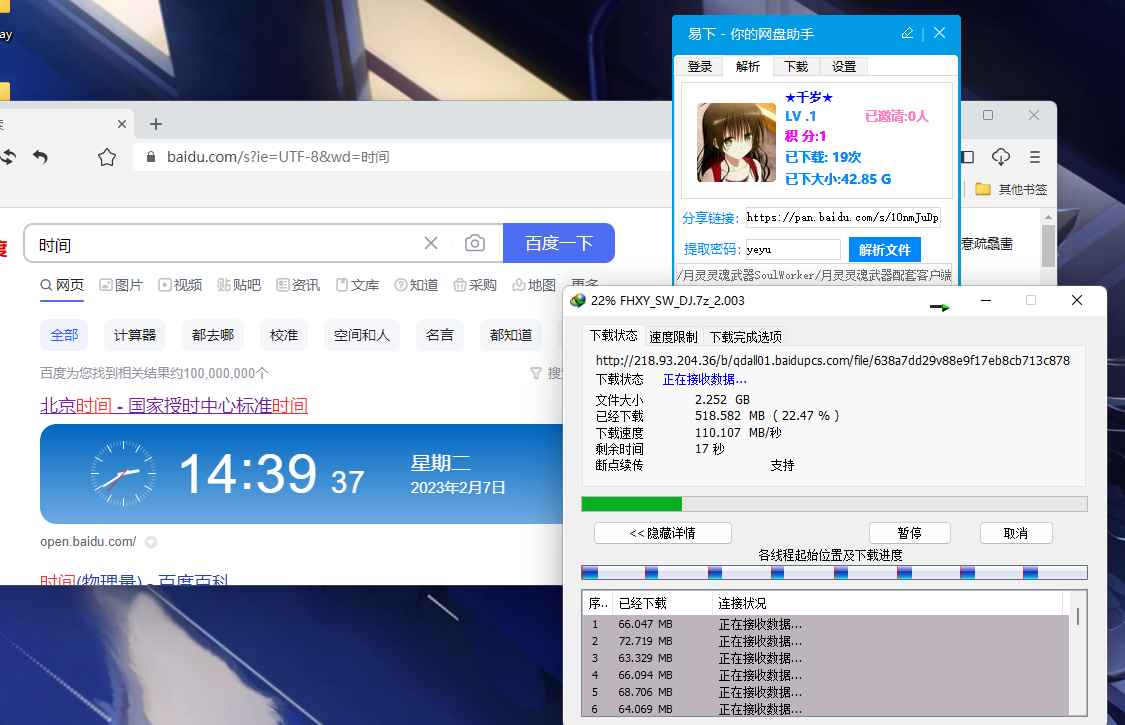Click the download URL text
Screen dimensions: 1125x725
tap(832, 360)
